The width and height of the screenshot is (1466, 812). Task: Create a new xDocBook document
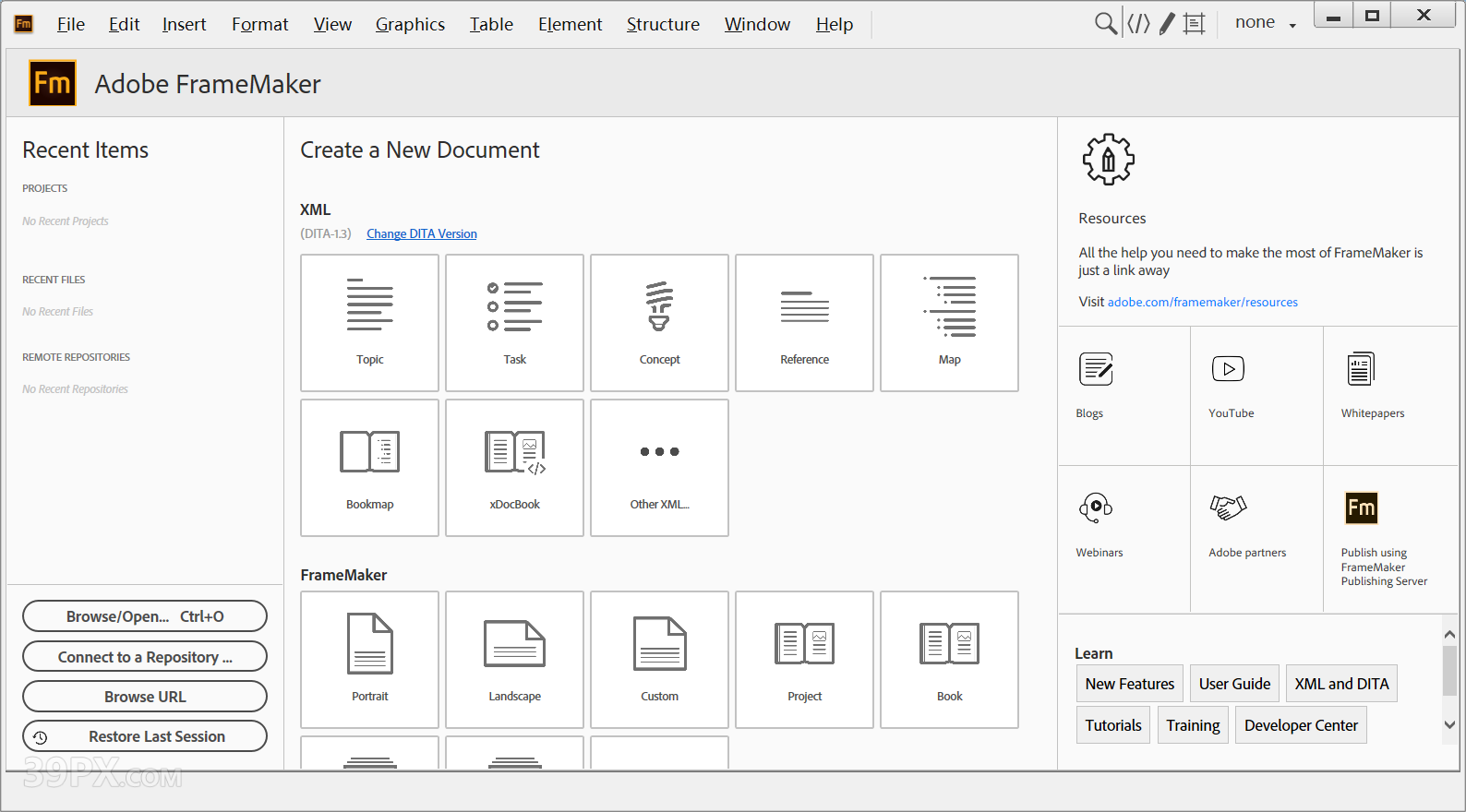pos(514,468)
